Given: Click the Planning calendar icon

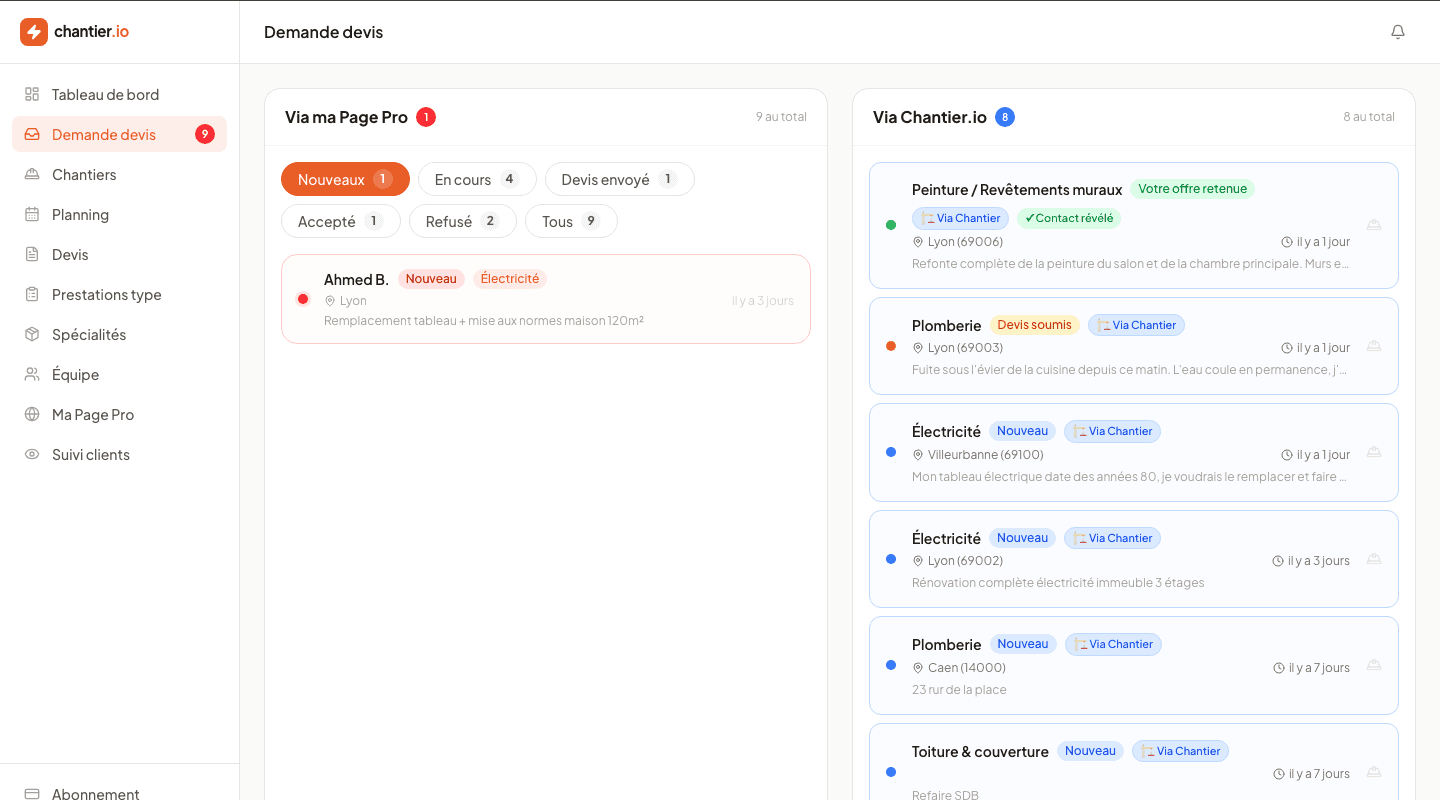Looking at the screenshot, I should click(32, 214).
